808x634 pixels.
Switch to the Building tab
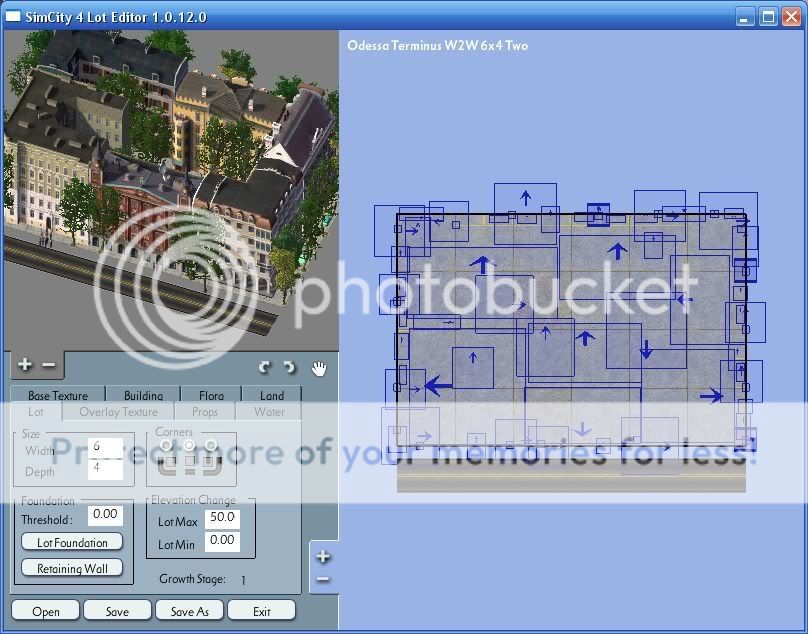click(x=143, y=395)
